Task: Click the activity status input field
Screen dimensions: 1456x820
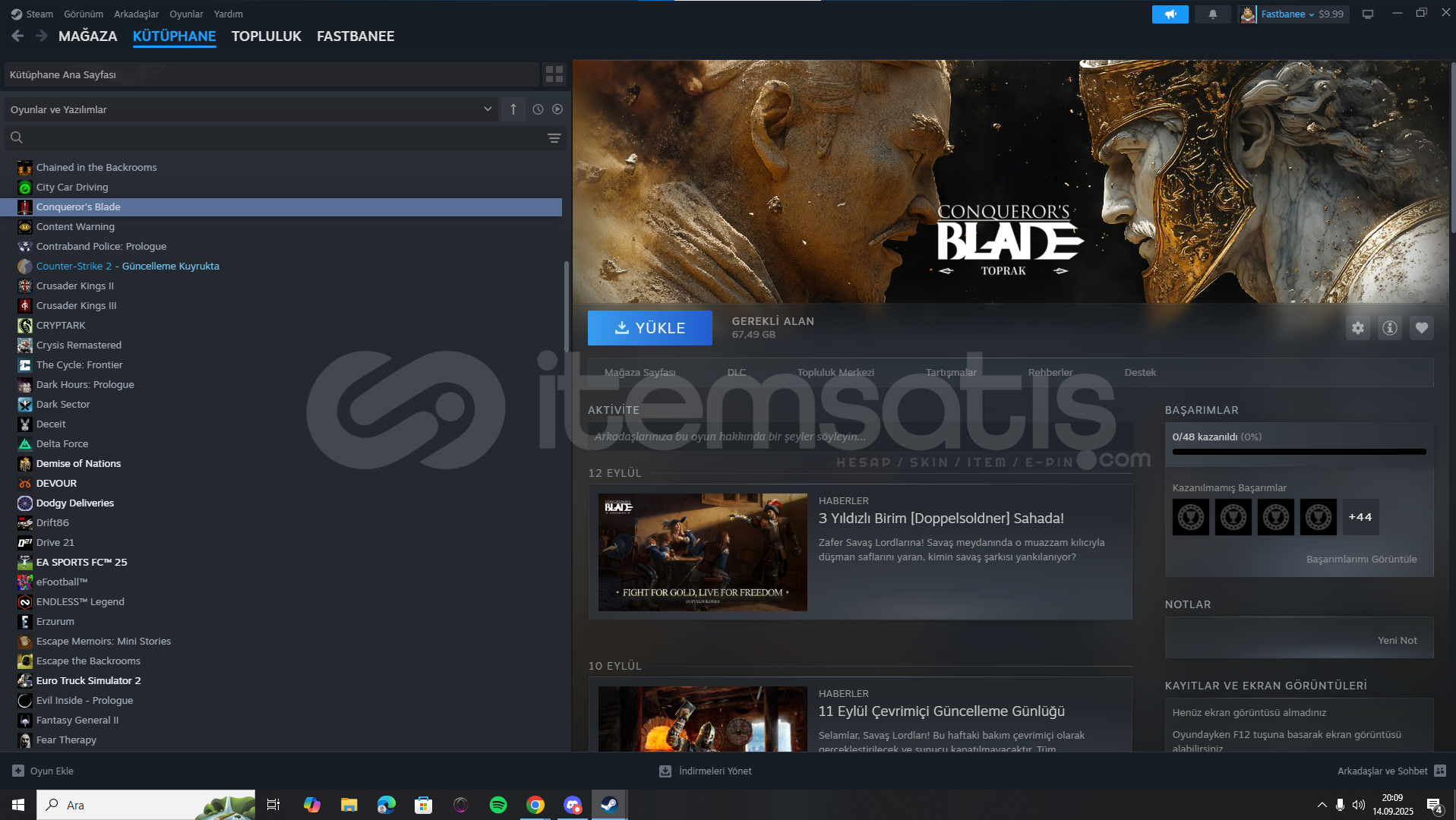Action: point(860,437)
